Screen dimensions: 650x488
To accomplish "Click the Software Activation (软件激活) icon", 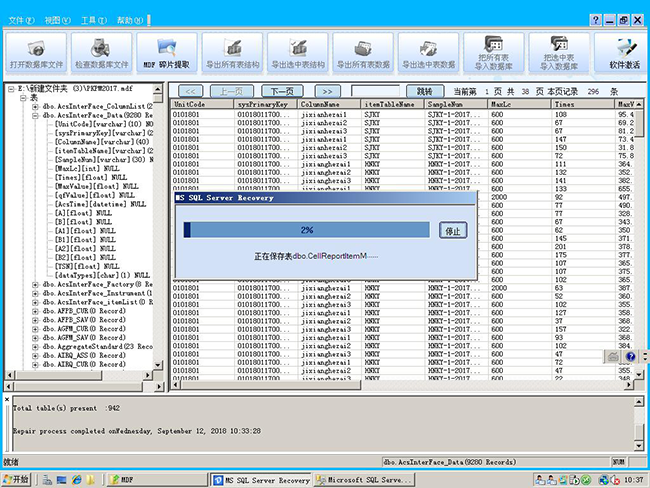I will (x=622, y=53).
